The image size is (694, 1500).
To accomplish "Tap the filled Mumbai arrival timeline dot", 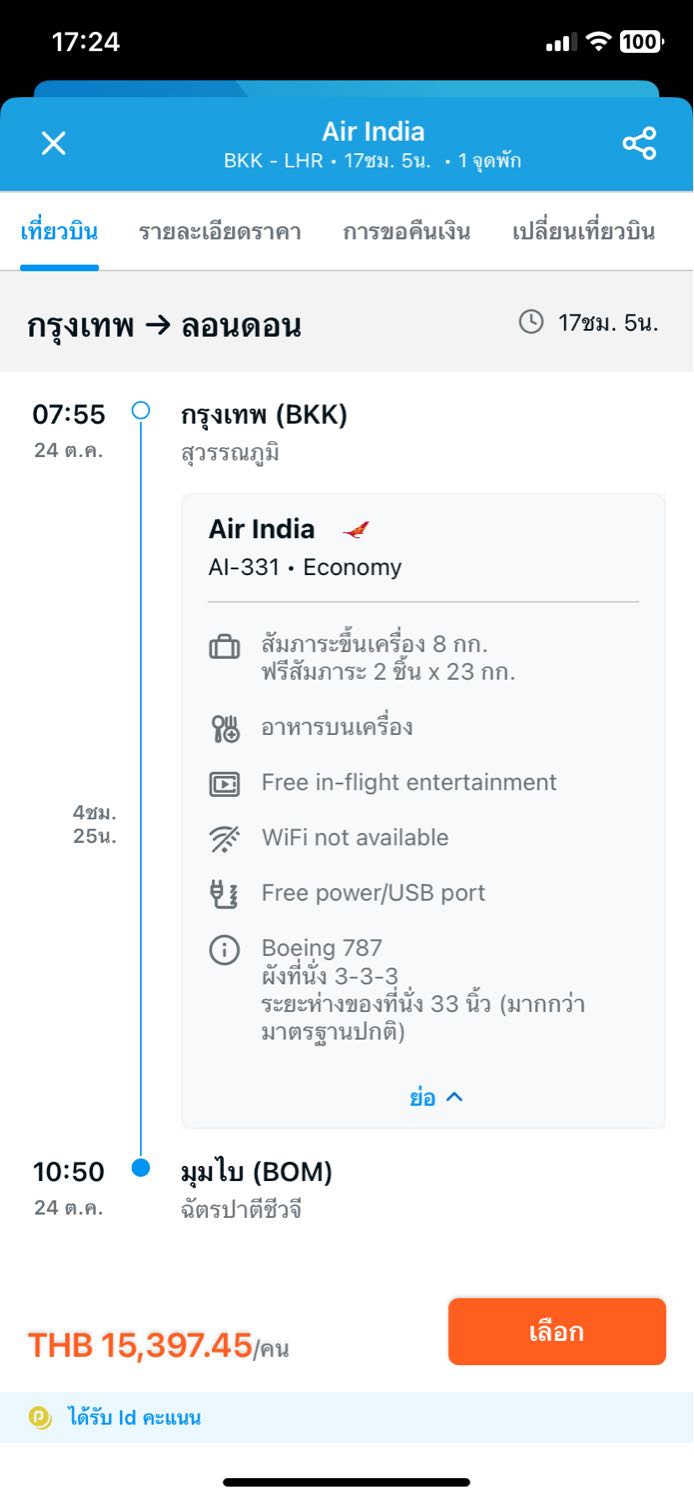I will pyautogui.click(x=141, y=1167).
